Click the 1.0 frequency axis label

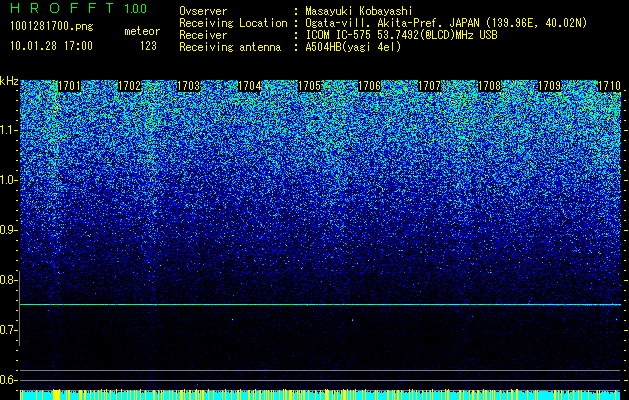coord(8,180)
